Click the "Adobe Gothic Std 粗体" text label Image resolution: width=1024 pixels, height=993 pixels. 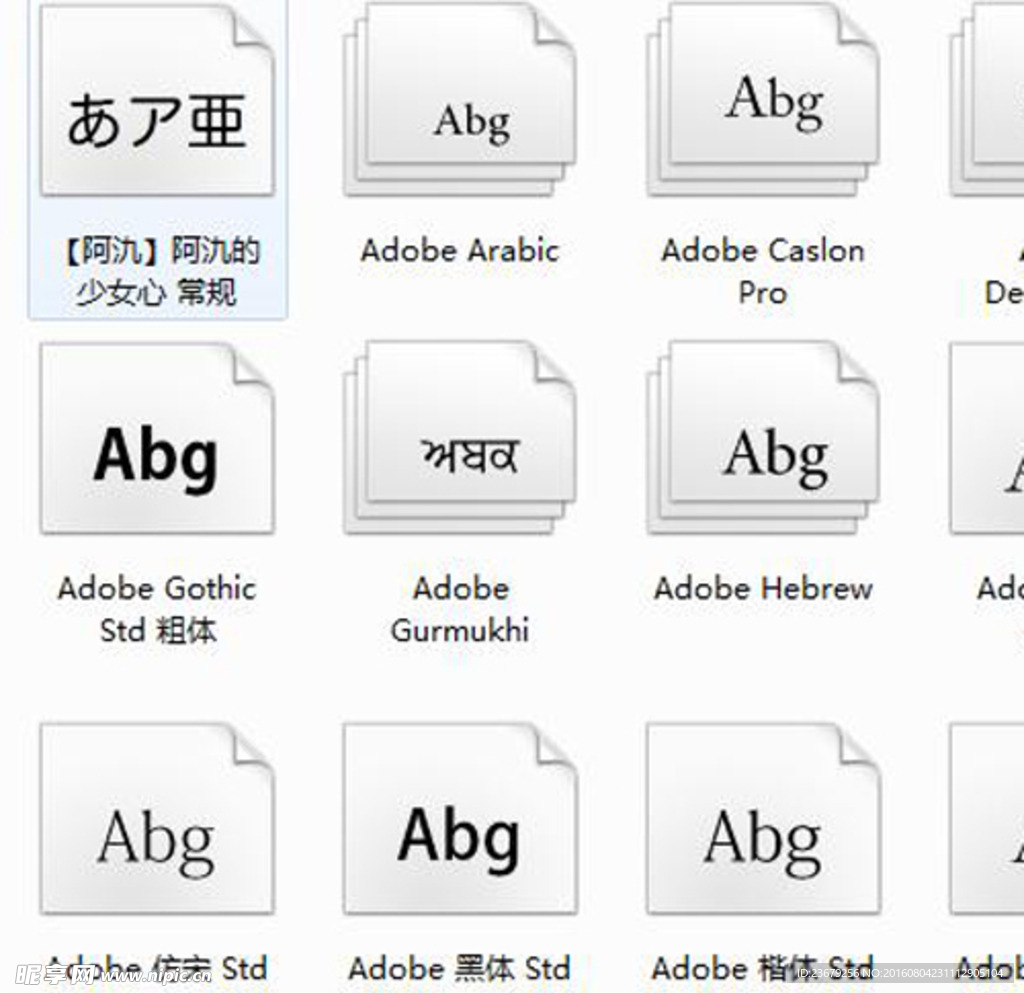tap(157, 609)
